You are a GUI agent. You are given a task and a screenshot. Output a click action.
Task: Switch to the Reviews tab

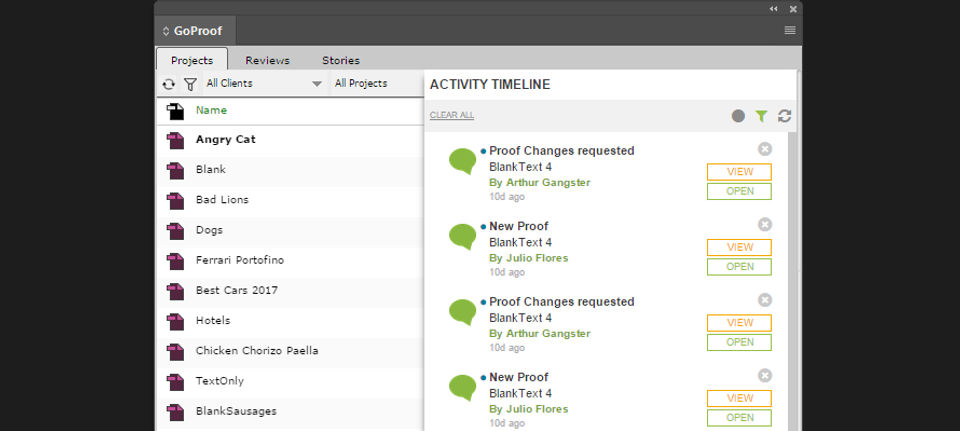tap(267, 60)
